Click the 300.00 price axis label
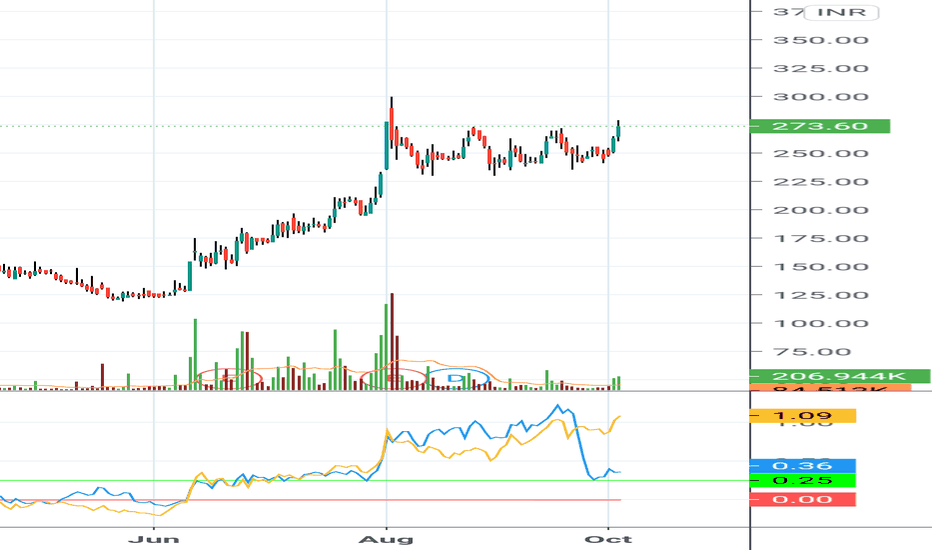Viewport: 932px width, 550px height. [821, 97]
